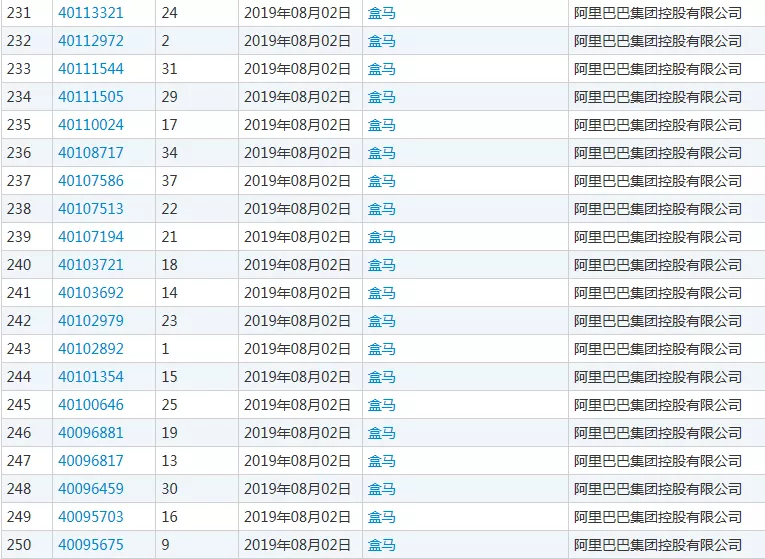Open registration number 40110024
The width and height of the screenshot is (765, 559).
(91, 125)
